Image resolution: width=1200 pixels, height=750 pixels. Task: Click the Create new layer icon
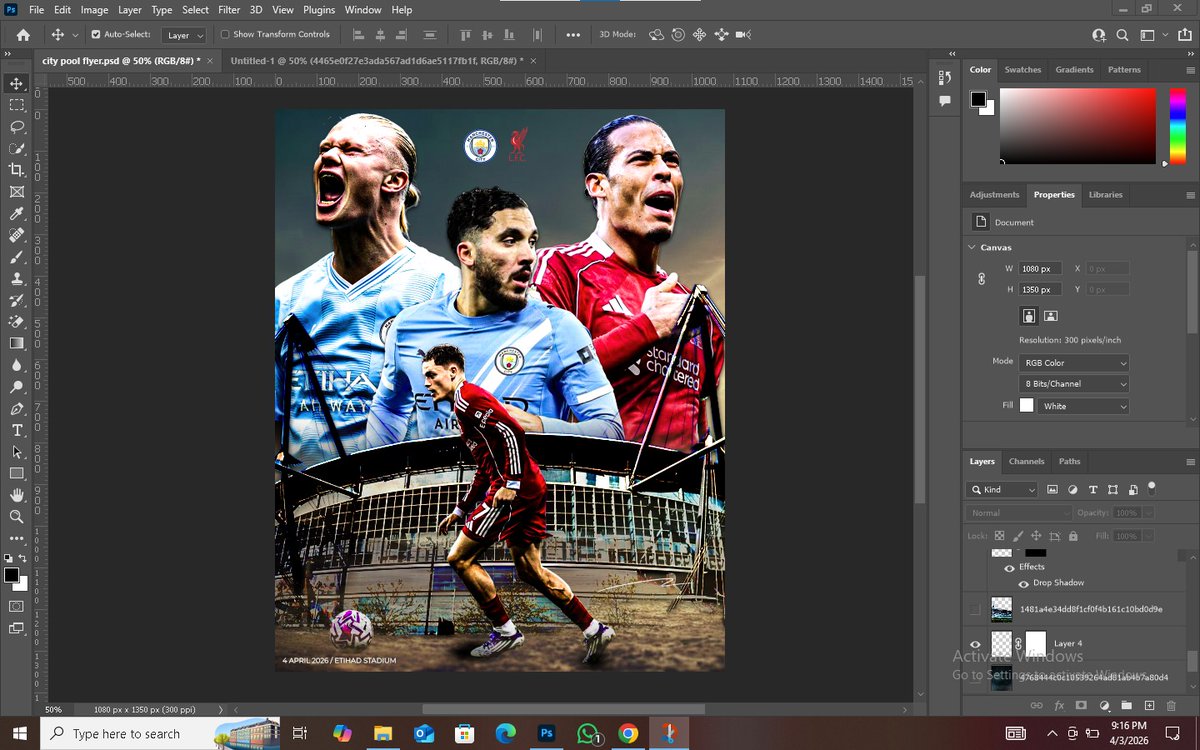[1150, 705]
